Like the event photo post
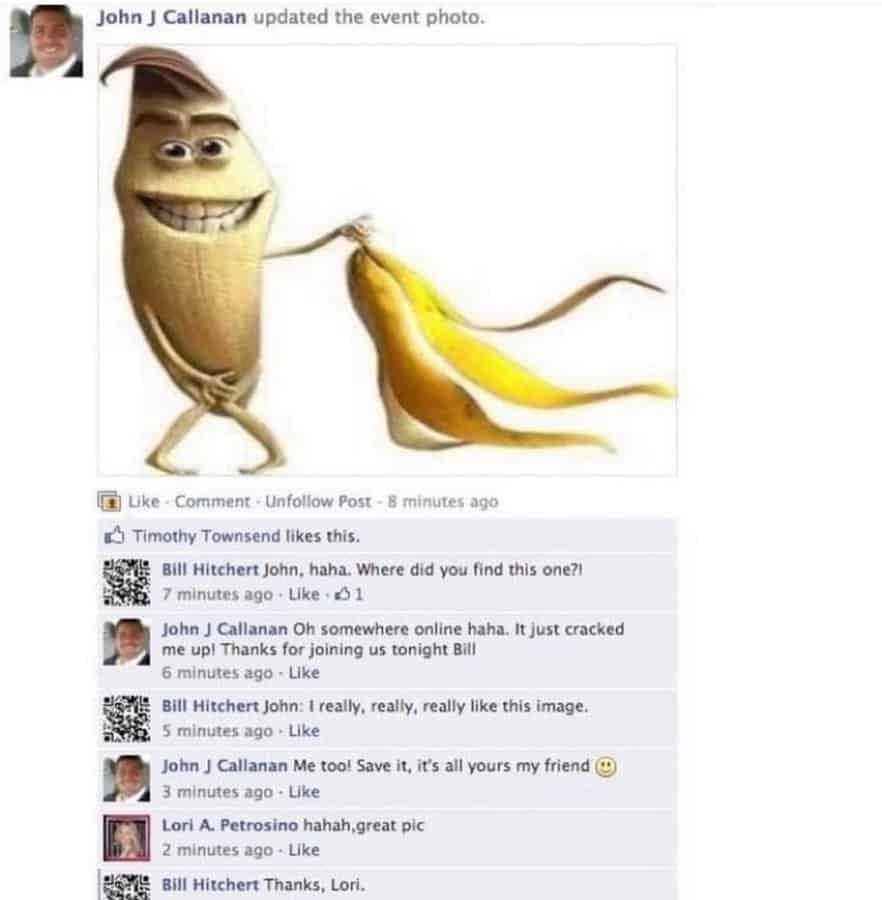882x900 pixels. [x=143, y=502]
